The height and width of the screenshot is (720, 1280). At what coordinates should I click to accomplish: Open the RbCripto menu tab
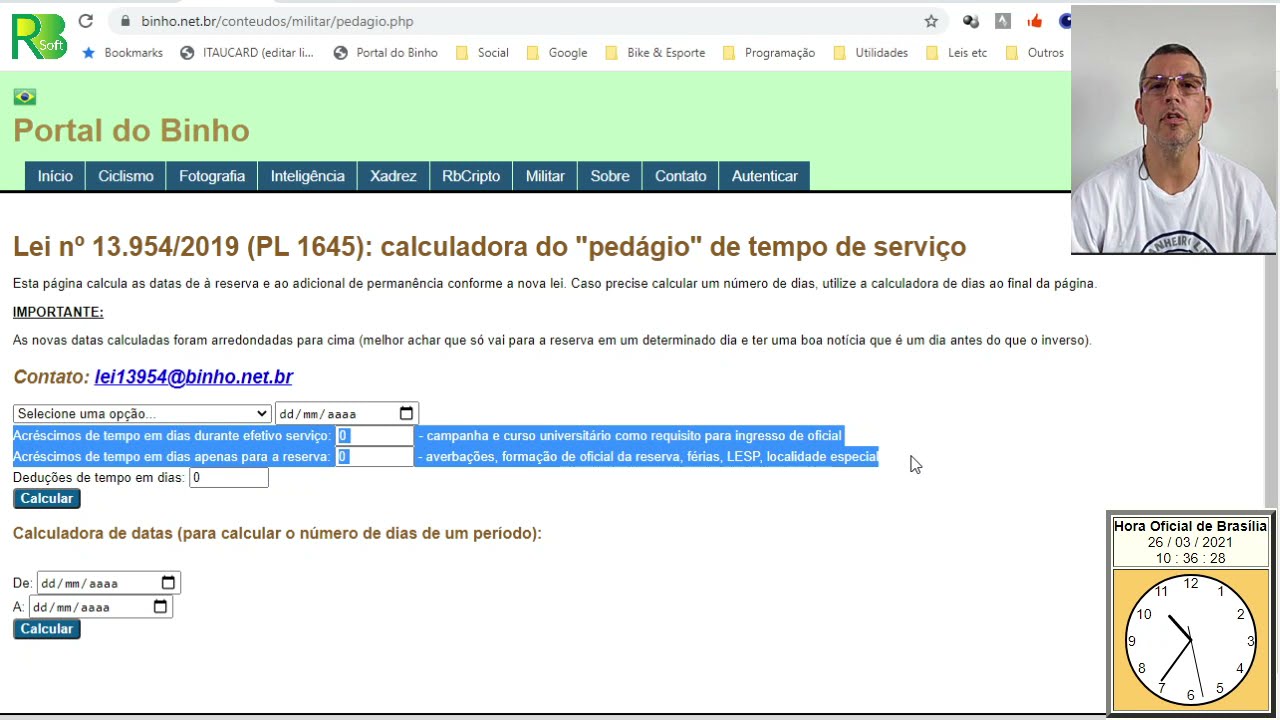click(471, 176)
